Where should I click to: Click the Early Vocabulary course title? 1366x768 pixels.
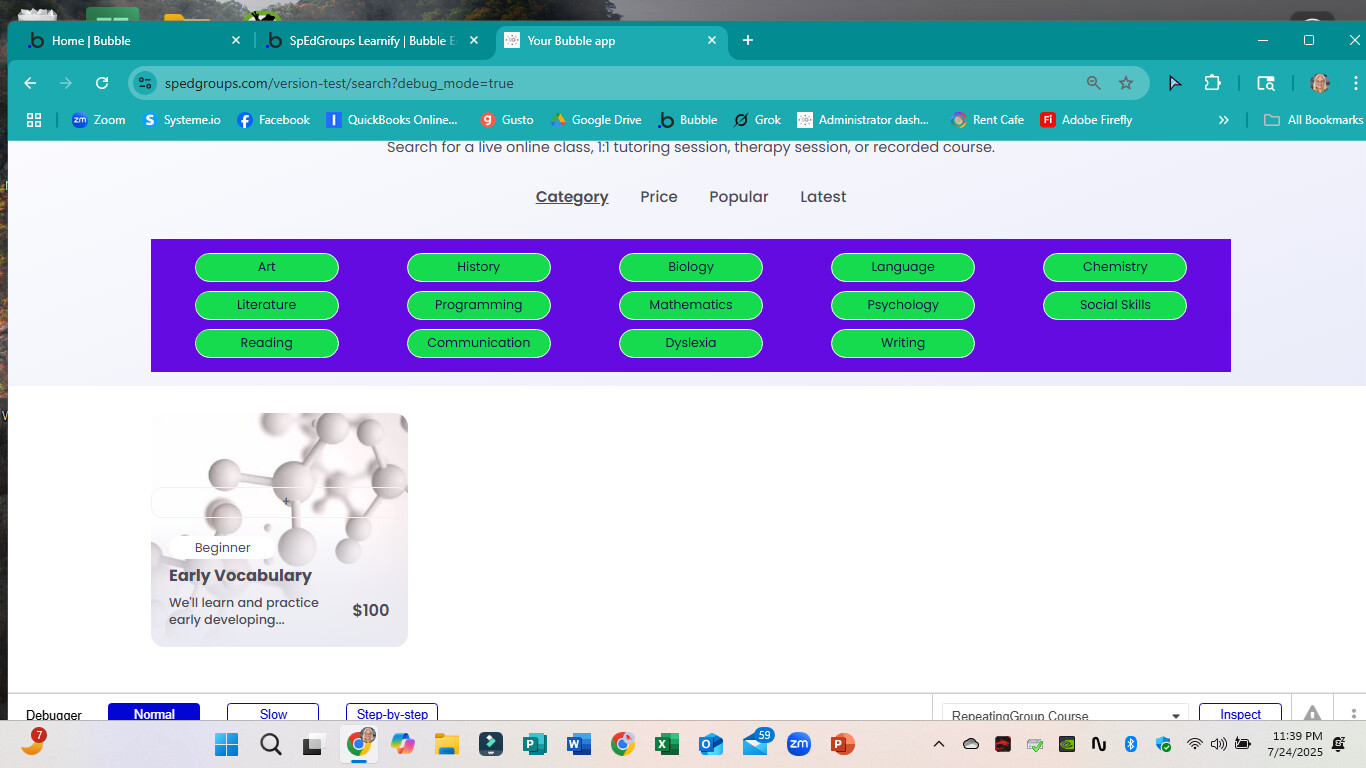[240, 576]
